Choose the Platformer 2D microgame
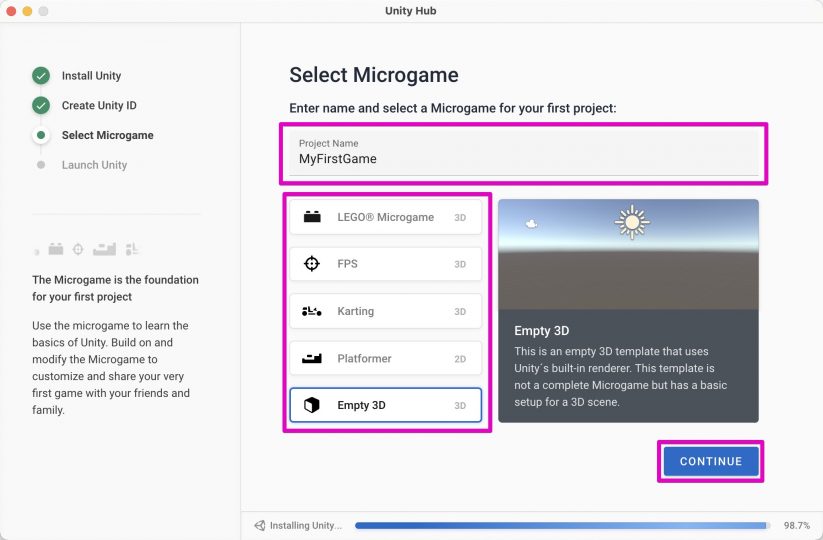Viewport: 823px width, 540px height. click(385, 358)
